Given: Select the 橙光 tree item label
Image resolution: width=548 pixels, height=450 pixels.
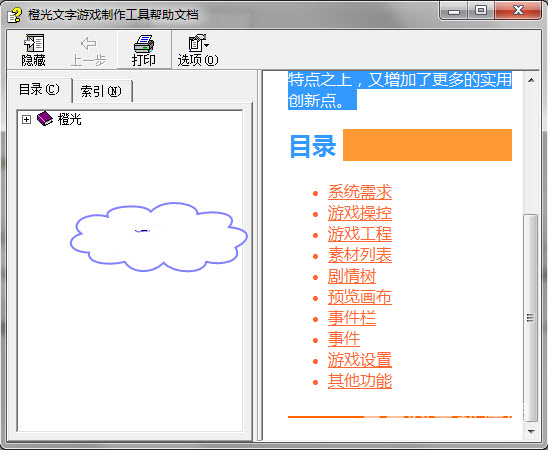Looking at the screenshot, I should pyautogui.click(x=70, y=119).
